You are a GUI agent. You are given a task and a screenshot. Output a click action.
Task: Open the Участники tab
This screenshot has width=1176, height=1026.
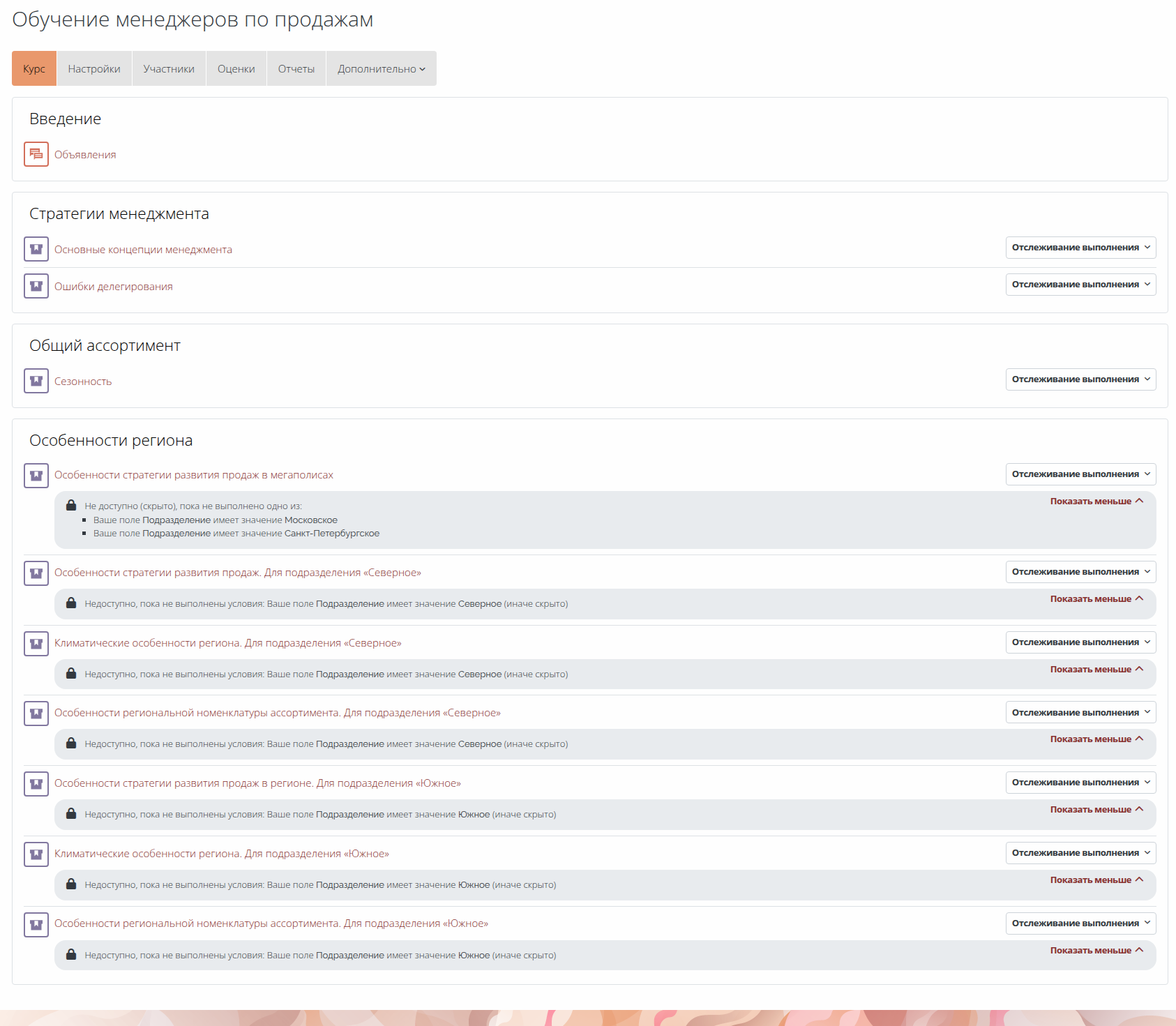(169, 69)
